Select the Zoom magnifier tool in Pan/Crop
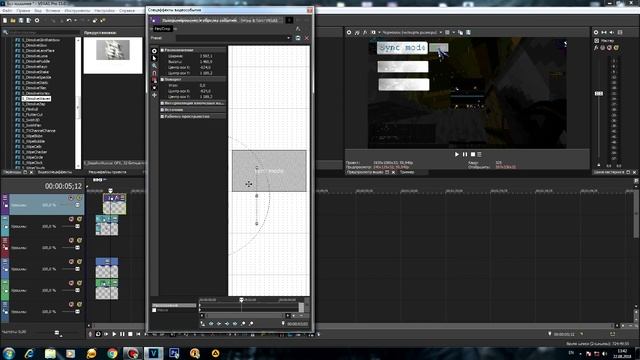The width and height of the screenshot is (640, 360). (x=154, y=66)
